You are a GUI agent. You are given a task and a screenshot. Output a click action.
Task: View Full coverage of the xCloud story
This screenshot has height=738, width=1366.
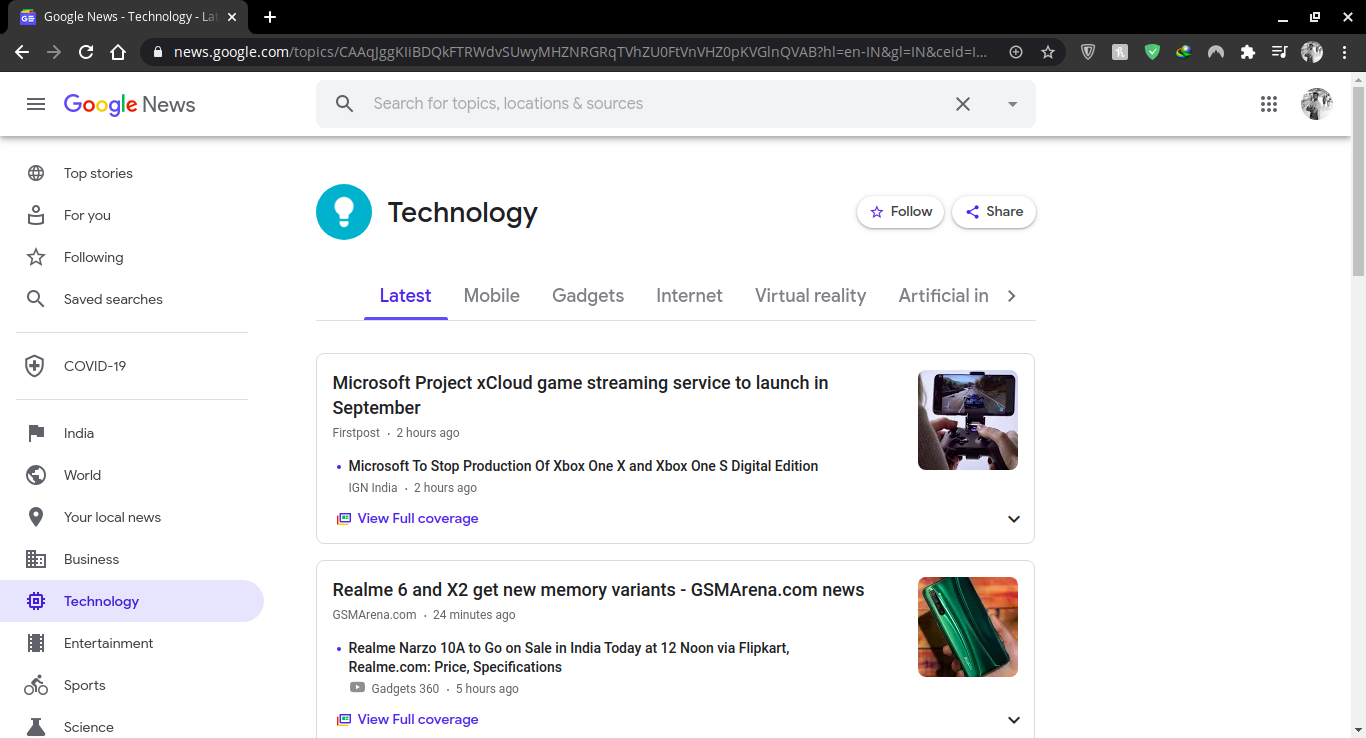[x=408, y=519]
